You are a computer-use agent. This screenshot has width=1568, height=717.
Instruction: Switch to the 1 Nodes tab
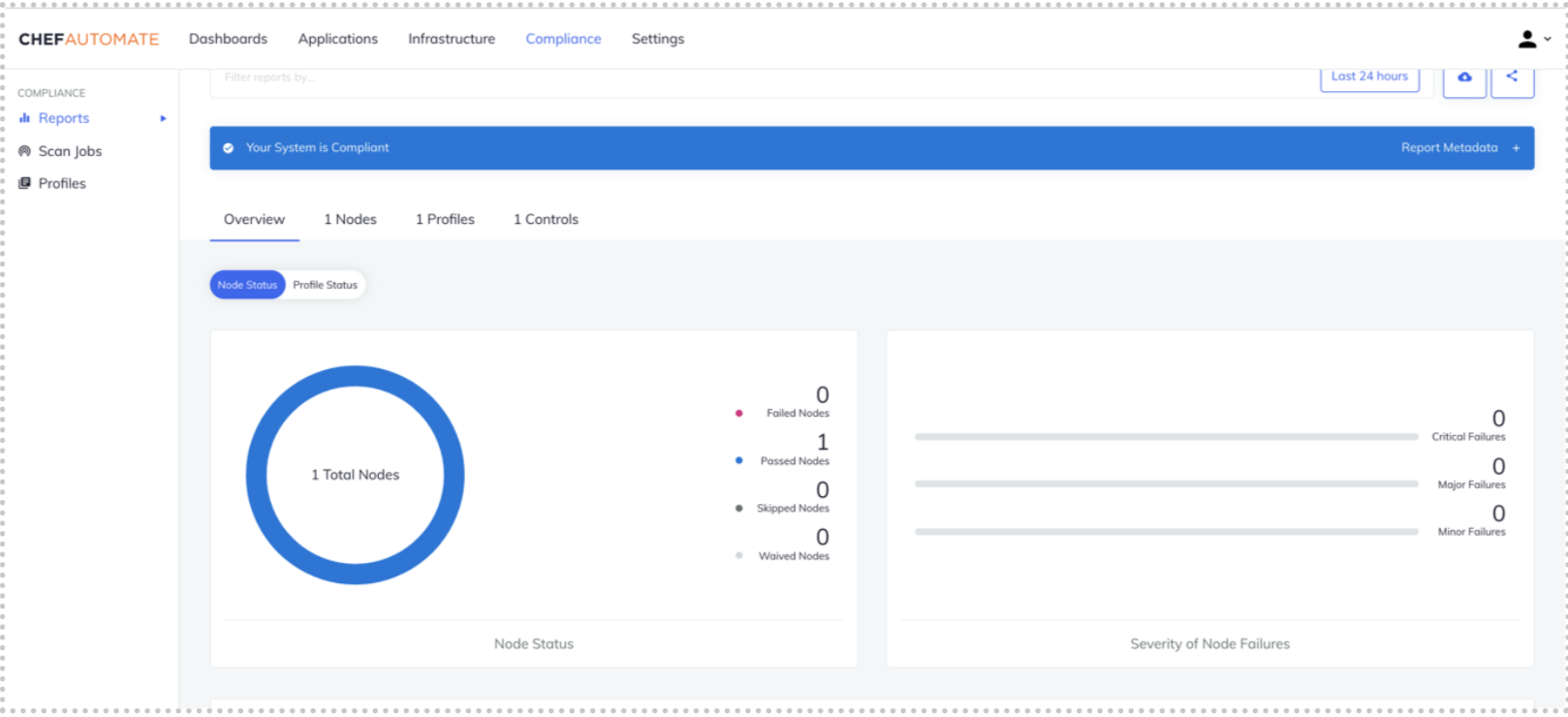point(350,220)
